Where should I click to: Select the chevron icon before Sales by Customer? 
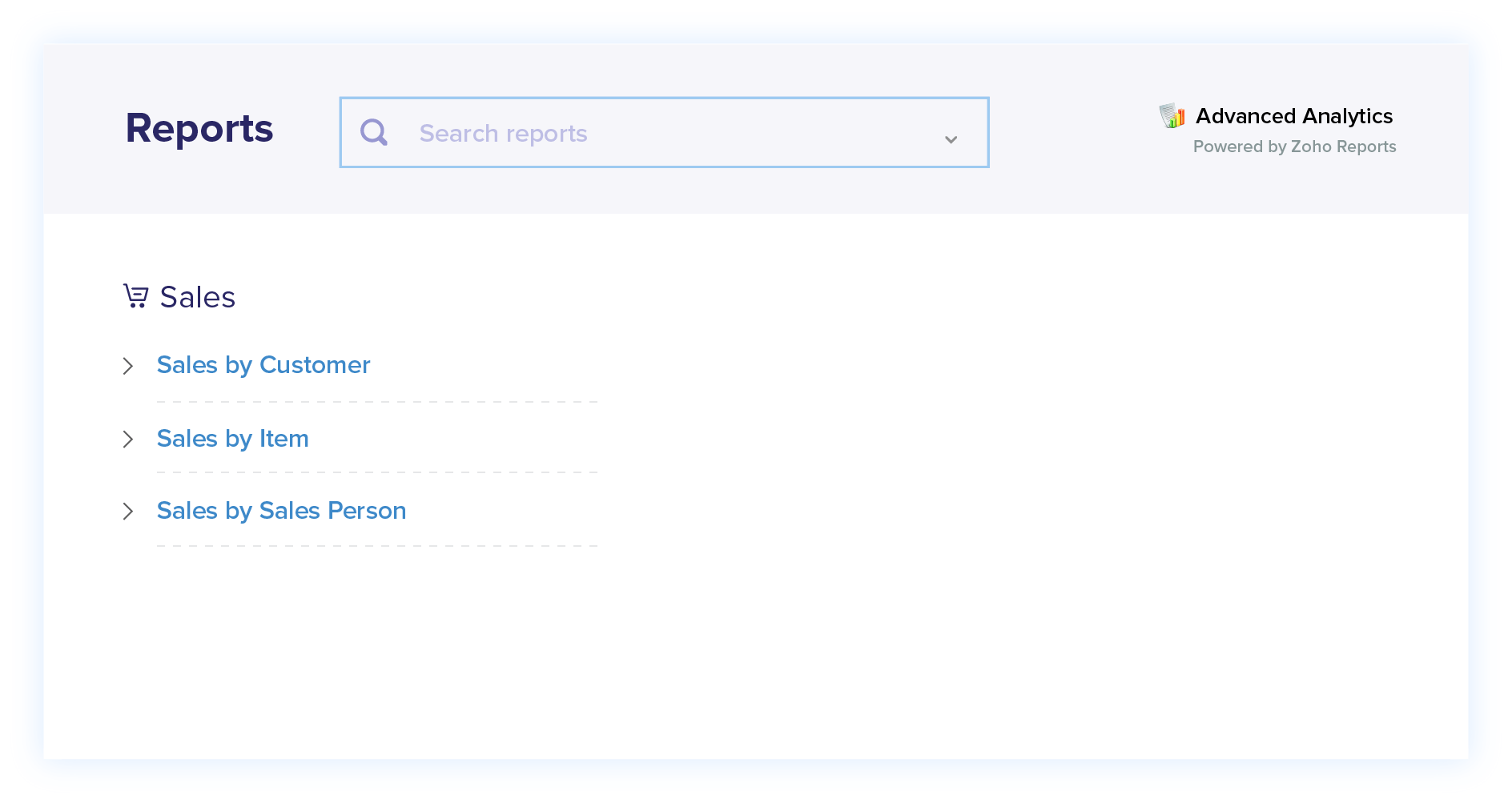click(x=129, y=366)
